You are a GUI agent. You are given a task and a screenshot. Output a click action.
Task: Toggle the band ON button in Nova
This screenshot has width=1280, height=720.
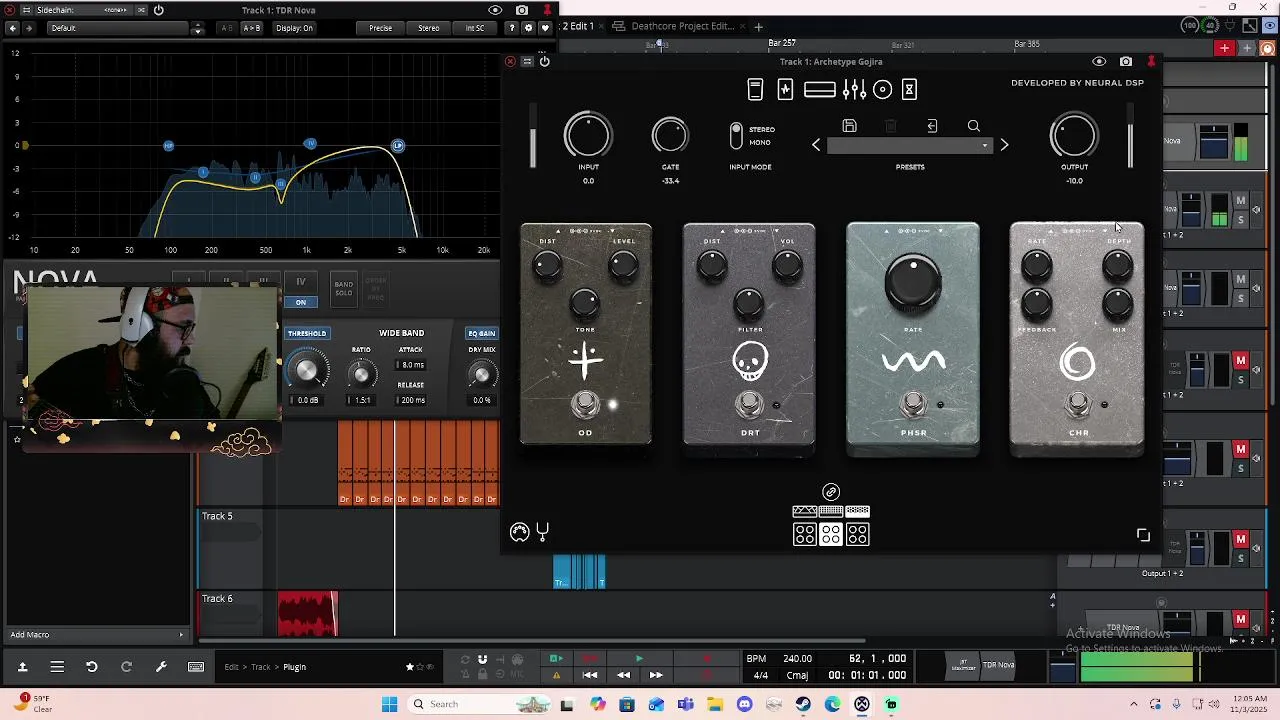click(x=300, y=302)
